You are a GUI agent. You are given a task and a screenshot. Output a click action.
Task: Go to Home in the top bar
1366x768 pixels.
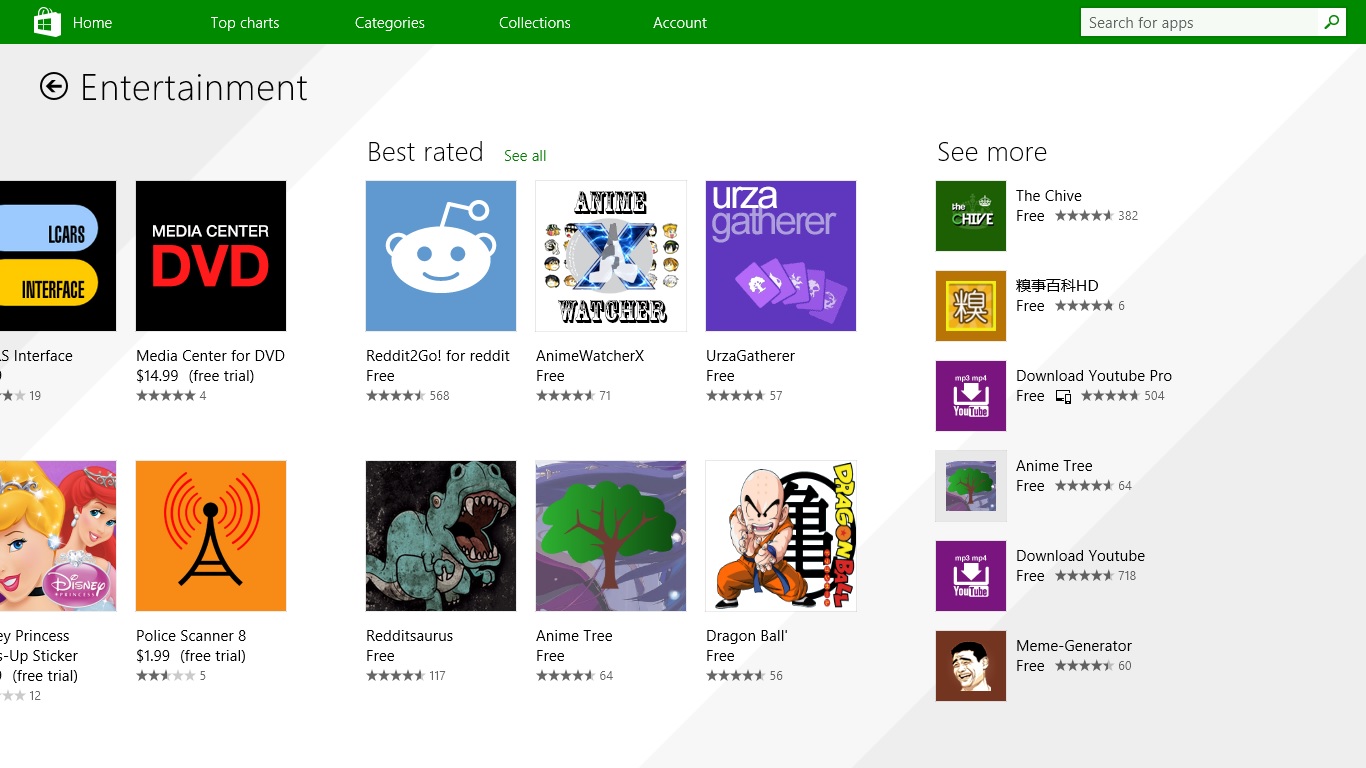(92, 22)
